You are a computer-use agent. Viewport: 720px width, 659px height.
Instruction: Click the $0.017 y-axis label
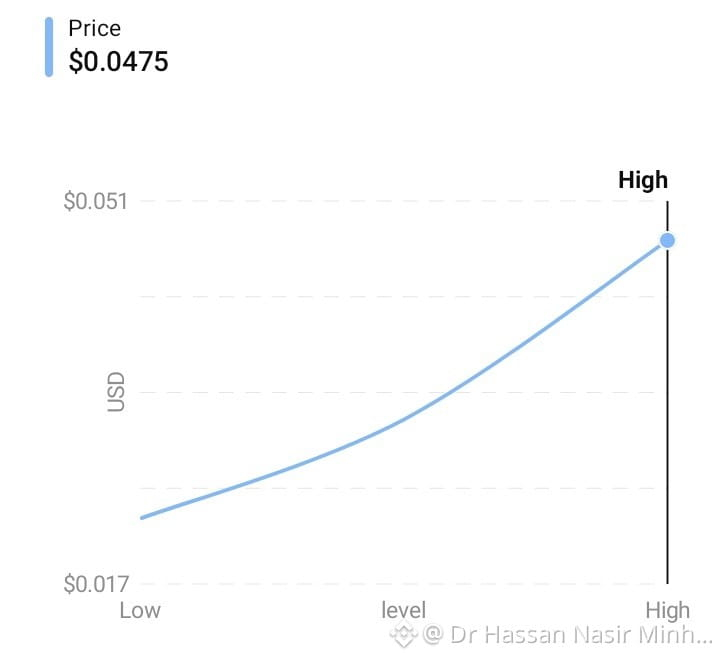[x=96, y=584]
